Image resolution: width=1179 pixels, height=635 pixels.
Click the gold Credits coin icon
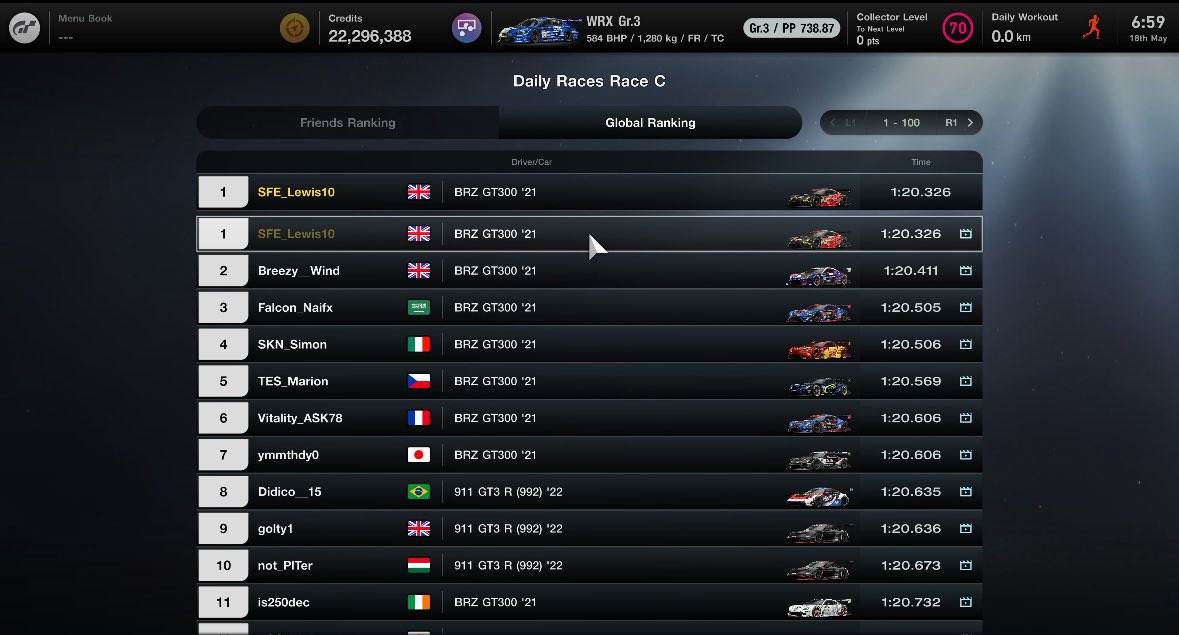295,29
